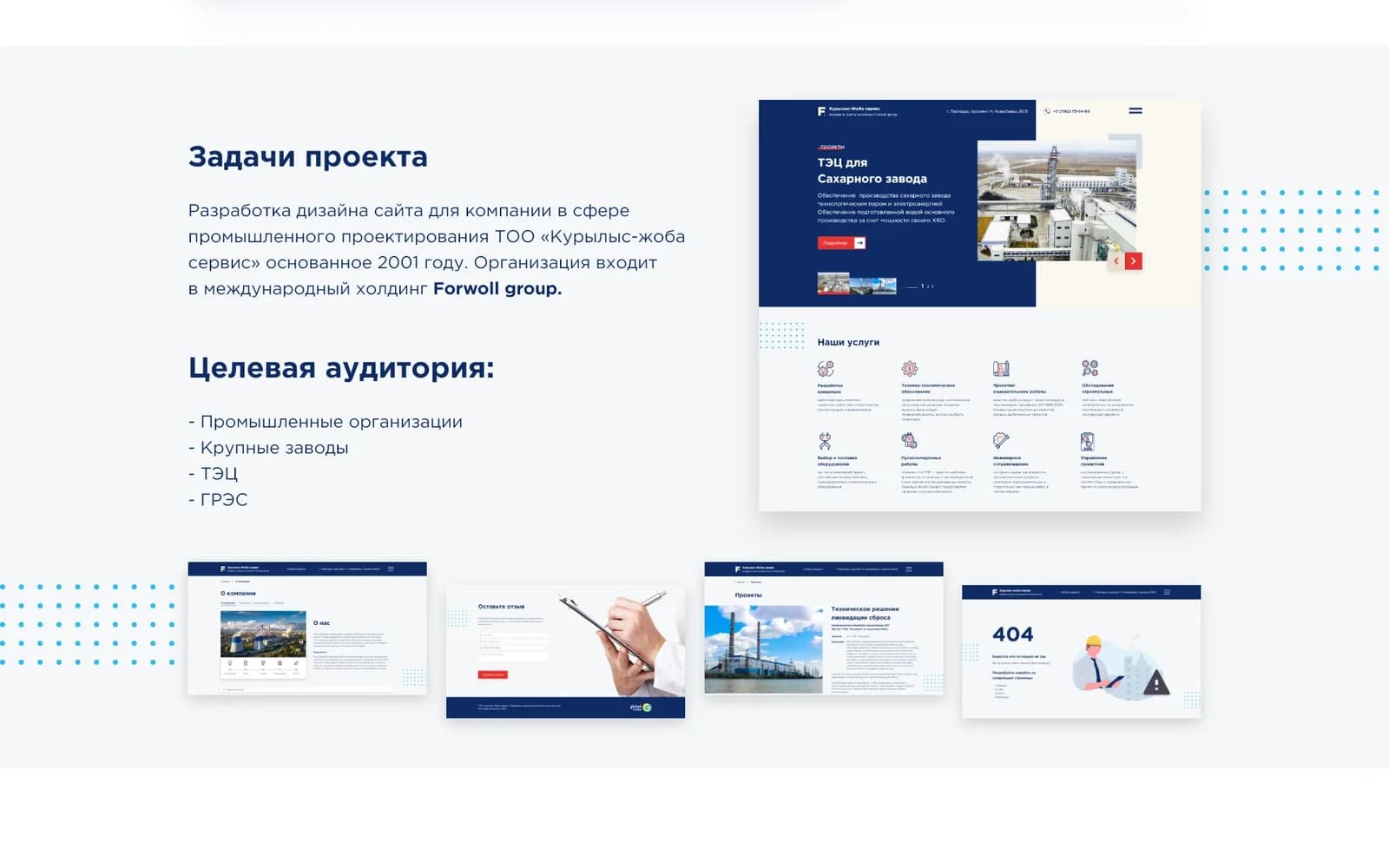Click the wrench engineering support icon
This screenshot has width=1389, height=868.
click(1001, 441)
